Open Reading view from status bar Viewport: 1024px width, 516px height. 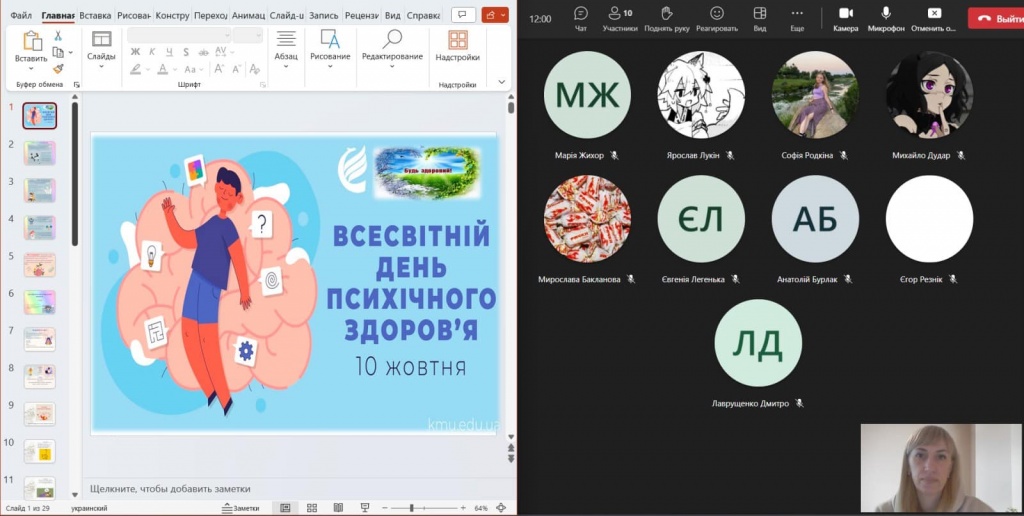[337, 508]
